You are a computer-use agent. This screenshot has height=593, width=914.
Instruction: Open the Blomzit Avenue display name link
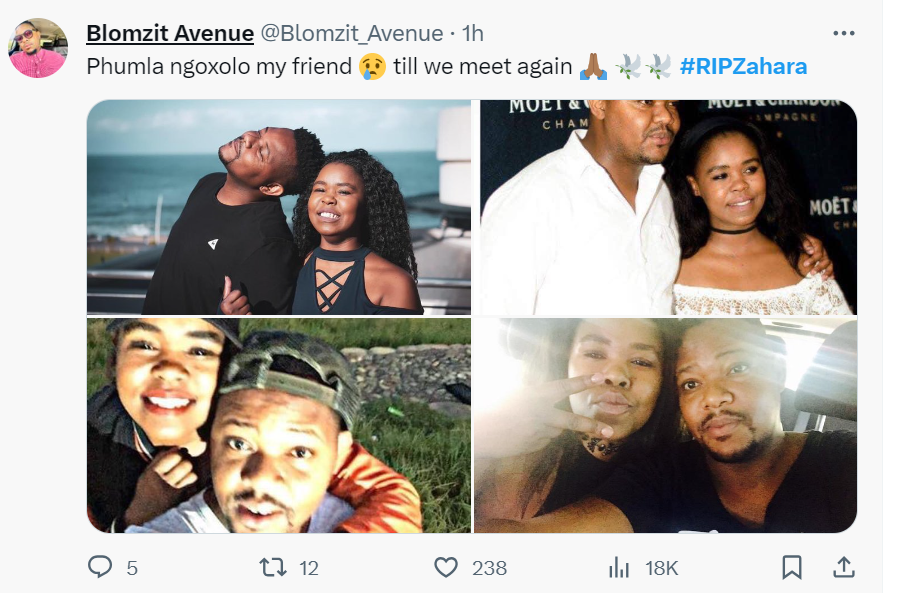[170, 33]
